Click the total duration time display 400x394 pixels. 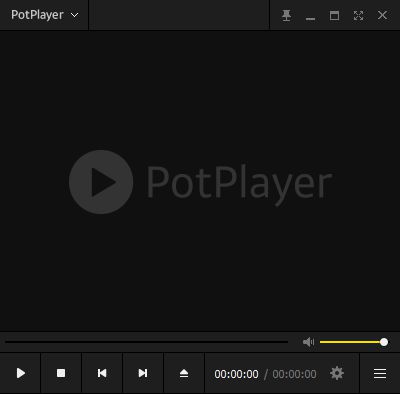pyautogui.click(x=294, y=374)
